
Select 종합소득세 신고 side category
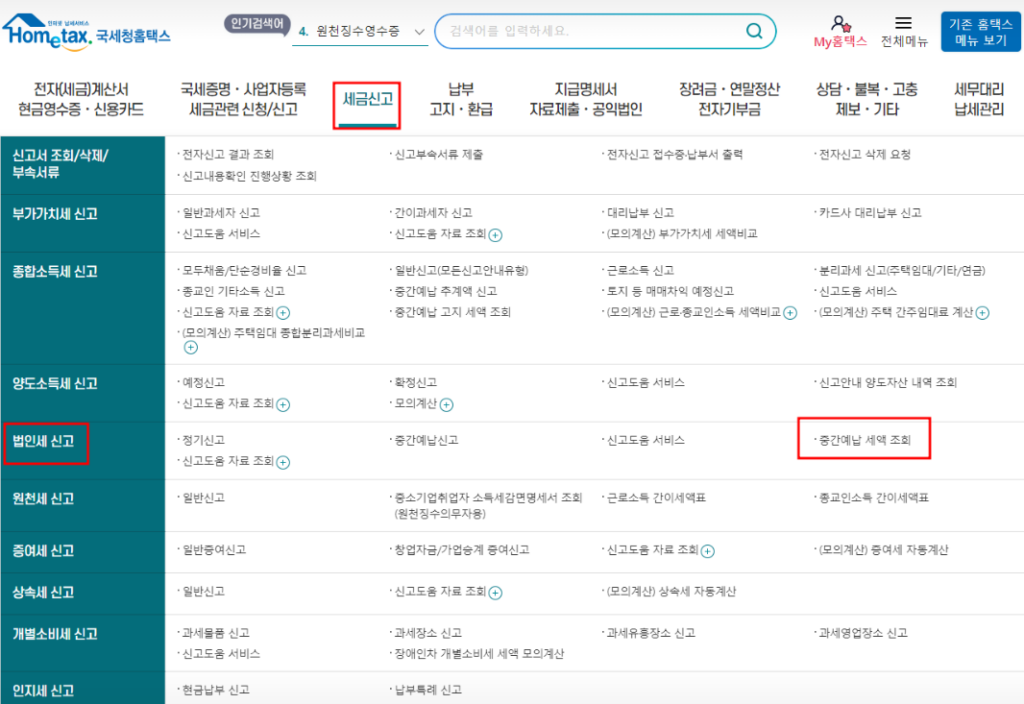82,308
